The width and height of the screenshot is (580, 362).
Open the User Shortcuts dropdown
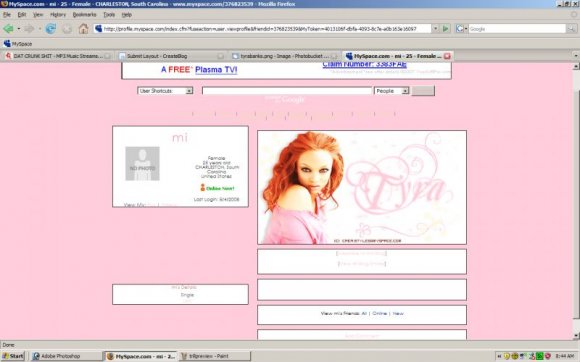(165, 91)
